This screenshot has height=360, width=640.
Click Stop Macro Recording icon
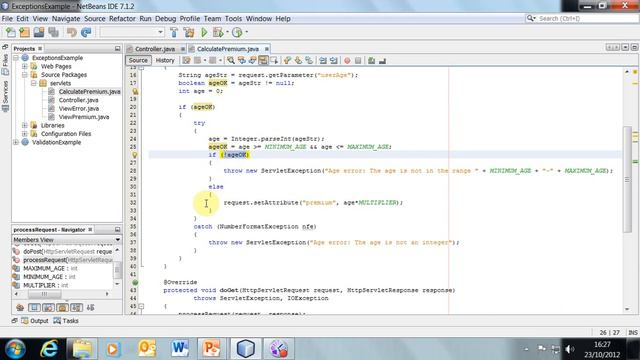(x=358, y=60)
